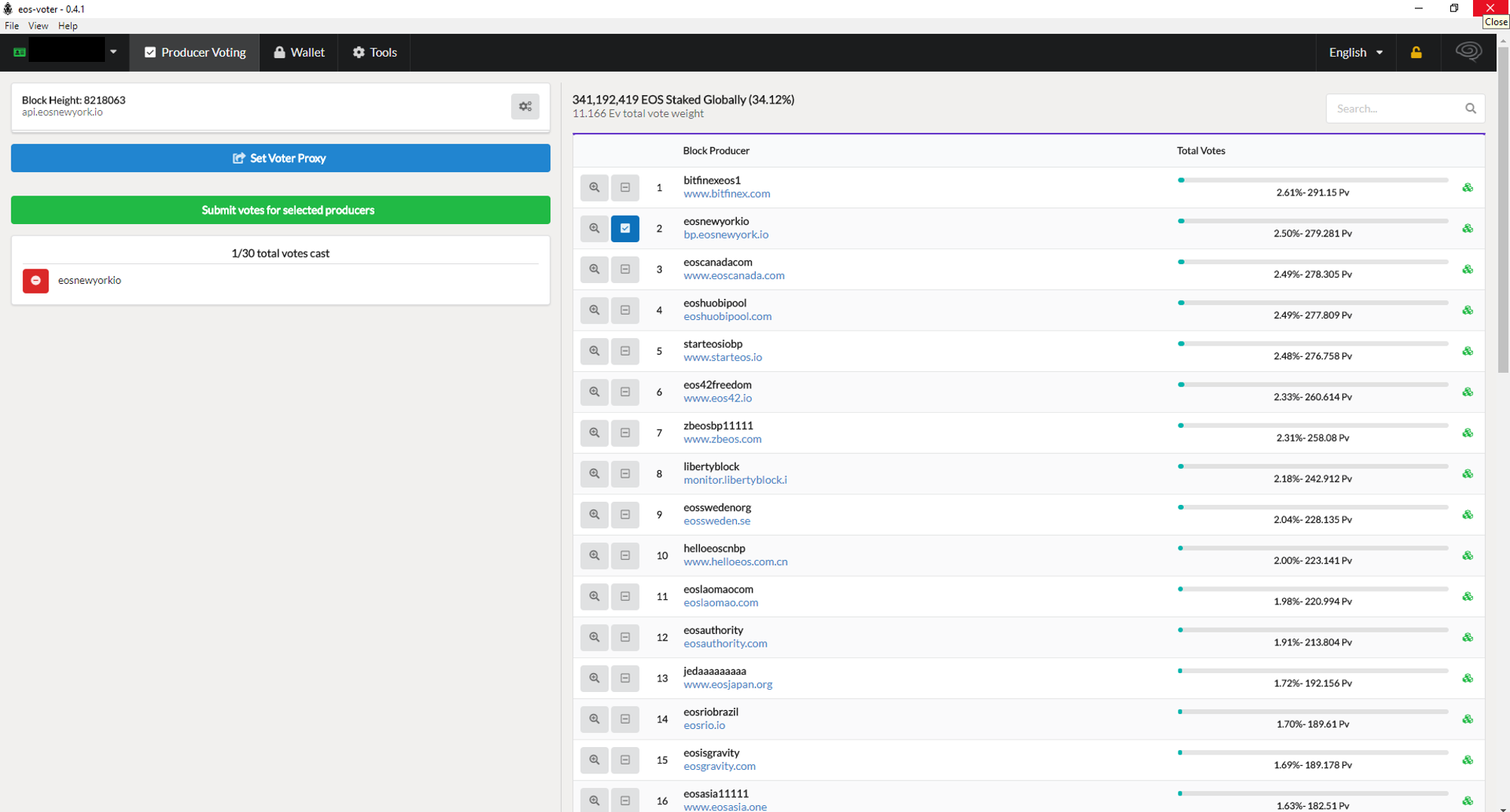The height and width of the screenshot is (812, 1510).
Task: Click bitfinexeos1 vote progress bar
Action: point(1313,180)
